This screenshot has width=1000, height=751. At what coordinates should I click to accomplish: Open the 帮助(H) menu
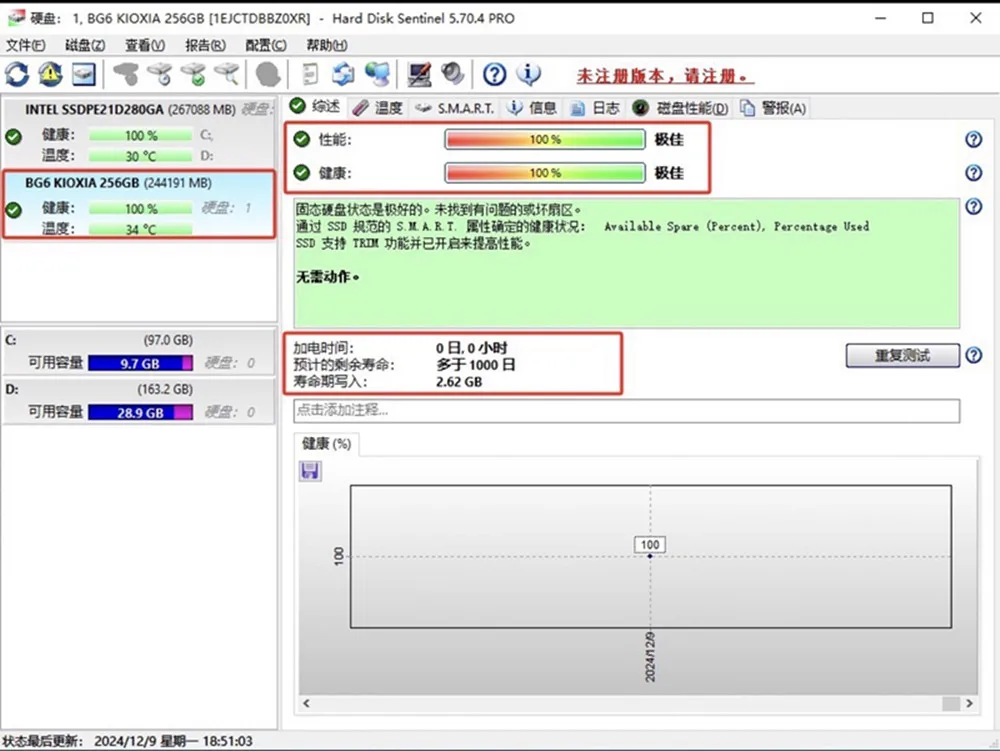coord(327,45)
